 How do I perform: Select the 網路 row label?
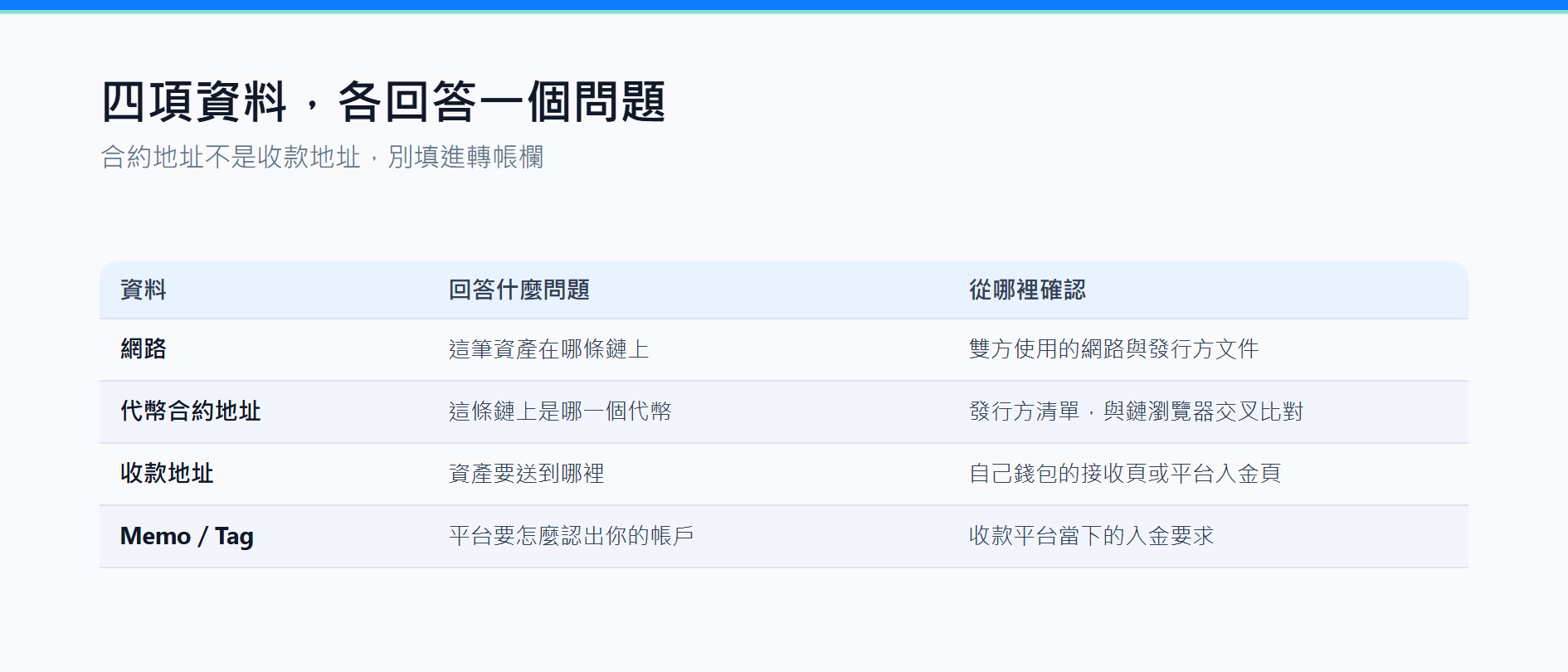pyautogui.click(x=144, y=348)
